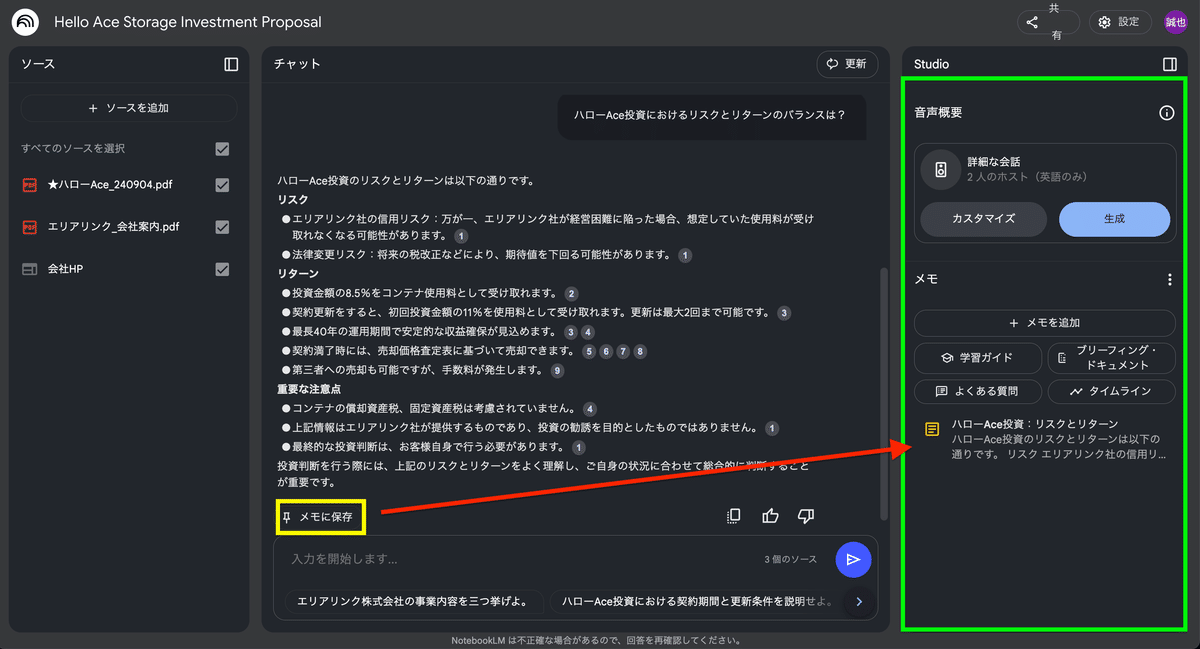The width and height of the screenshot is (1200, 649).
Task: Click メモを追加 button
Action: click(1045, 323)
